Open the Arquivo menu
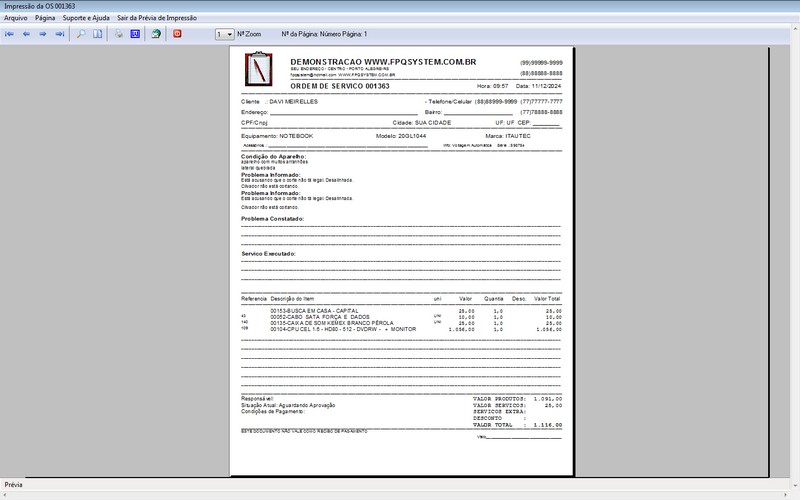 [16, 18]
